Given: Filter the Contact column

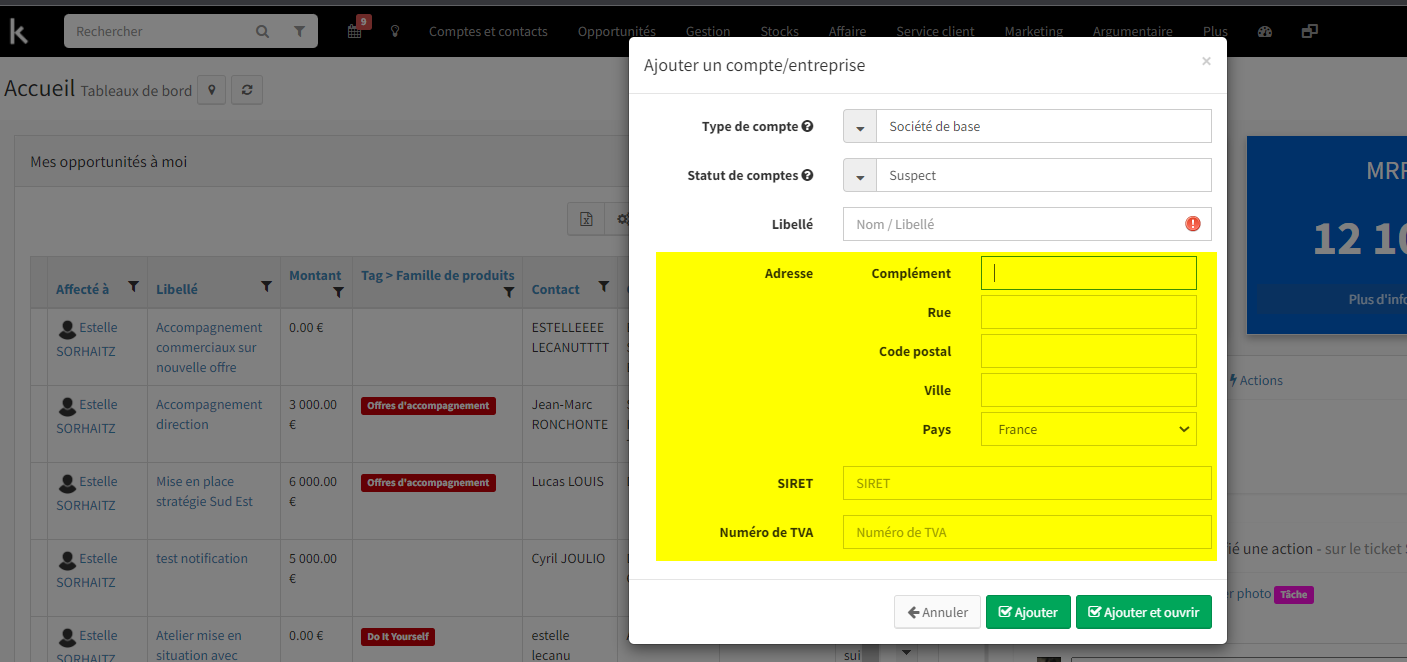Looking at the screenshot, I should [603, 287].
